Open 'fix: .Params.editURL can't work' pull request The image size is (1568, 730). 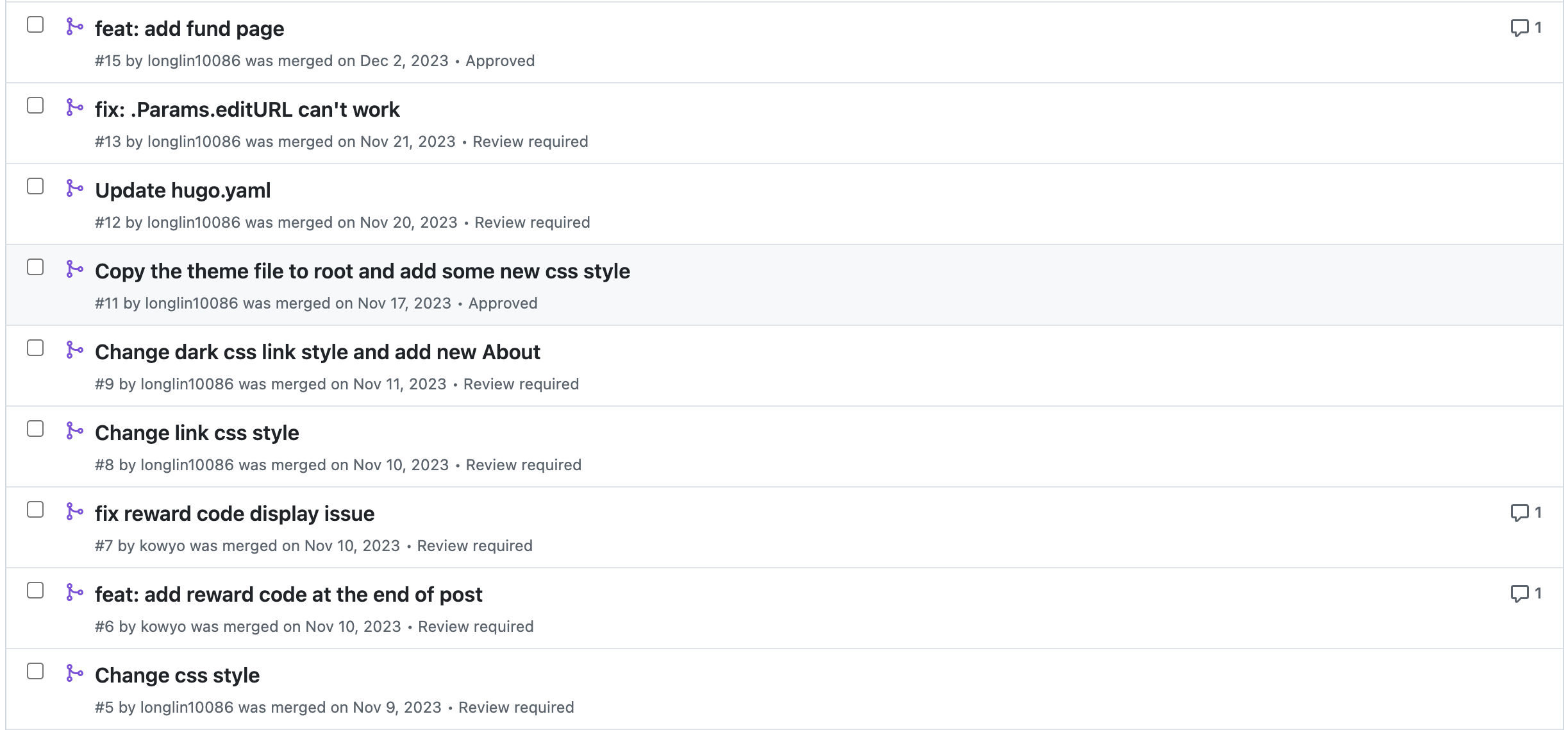coord(247,110)
